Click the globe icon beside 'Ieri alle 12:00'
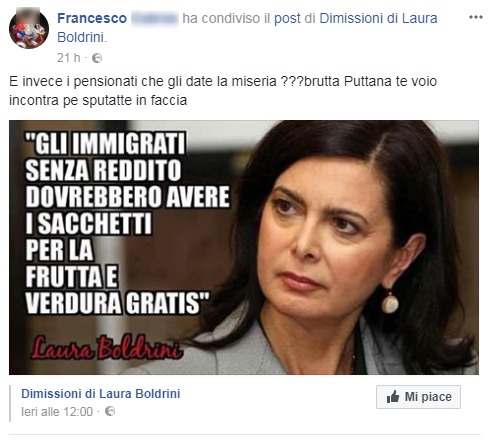Screen dimensions: 492x441 (x=110, y=411)
